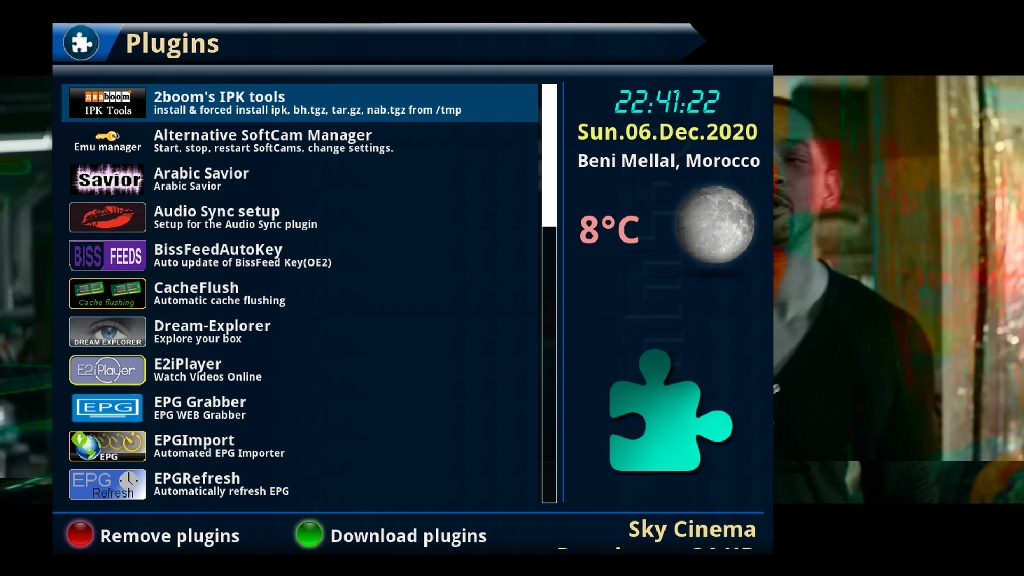Click the lower scrollbar track
1024x576 pixels.
click(549, 364)
